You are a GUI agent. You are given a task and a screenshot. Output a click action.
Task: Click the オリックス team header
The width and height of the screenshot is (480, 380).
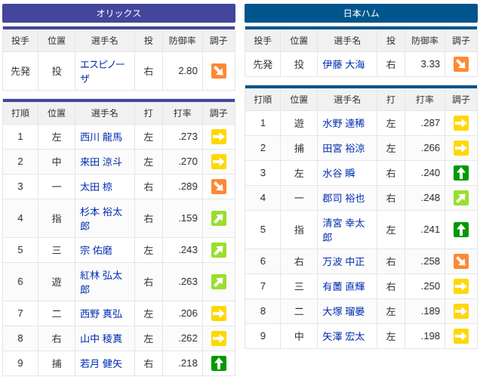pos(119,13)
